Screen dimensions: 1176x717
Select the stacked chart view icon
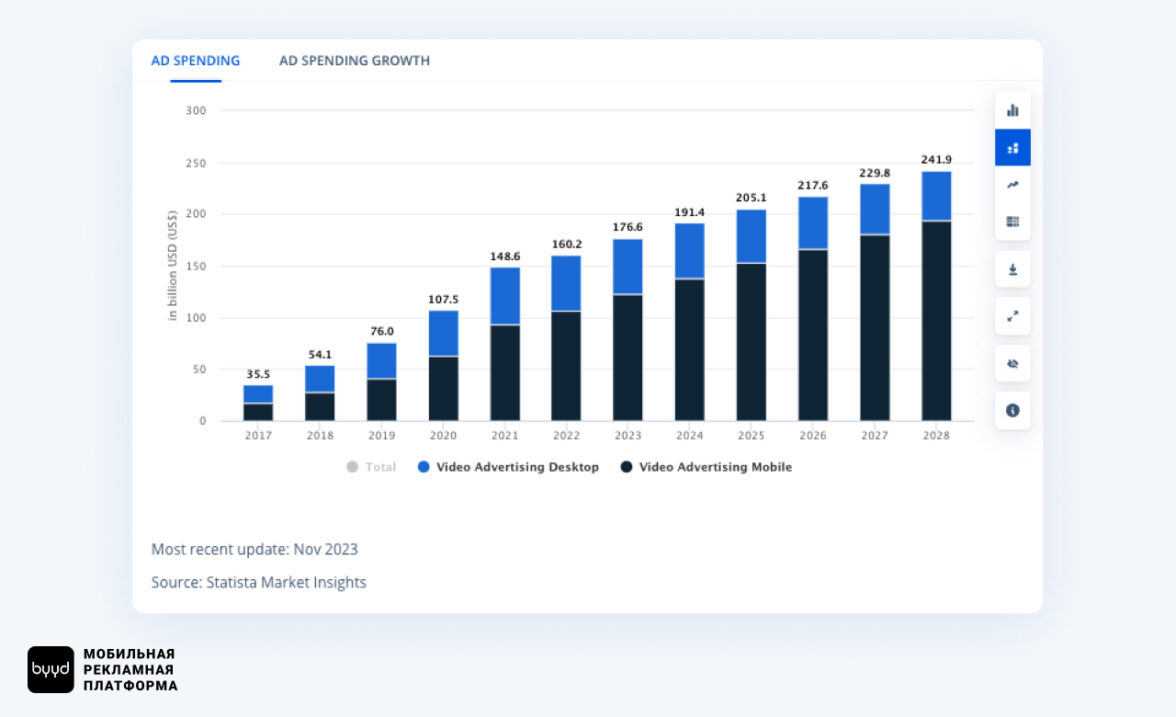coord(1012,148)
